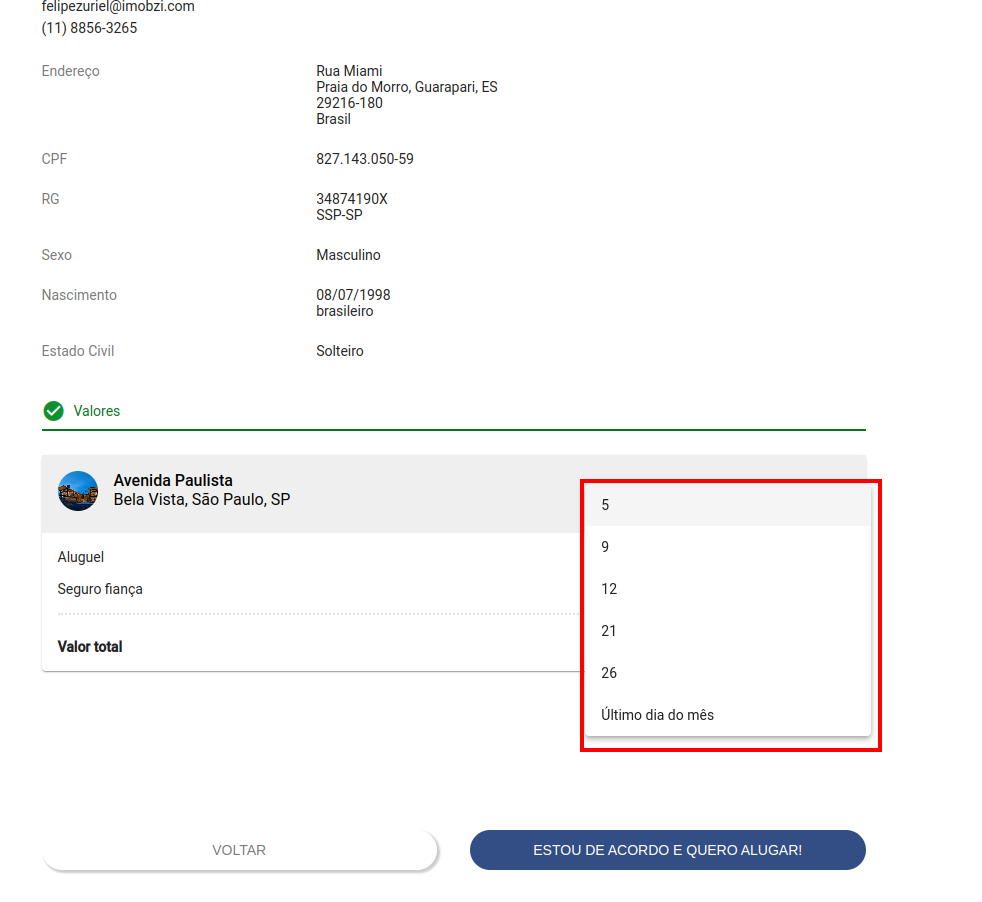The image size is (982, 902).
Task: Click the green check icon beside Valores
Action: coord(53,411)
